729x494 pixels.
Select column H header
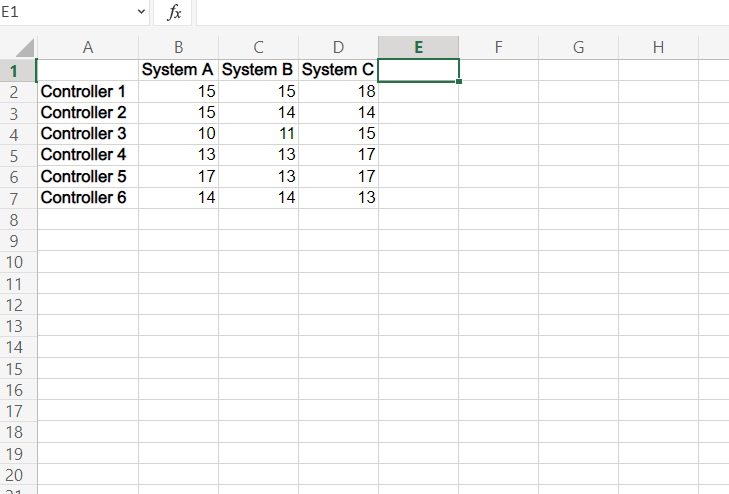click(658, 47)
